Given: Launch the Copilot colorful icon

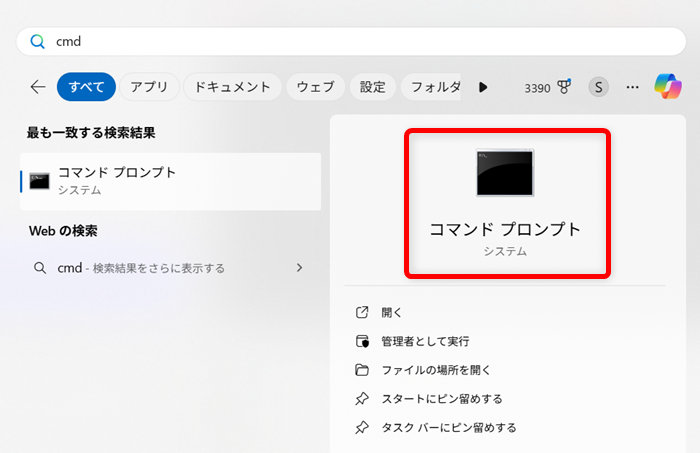Looking at the screenshot, I should [668, 86].
